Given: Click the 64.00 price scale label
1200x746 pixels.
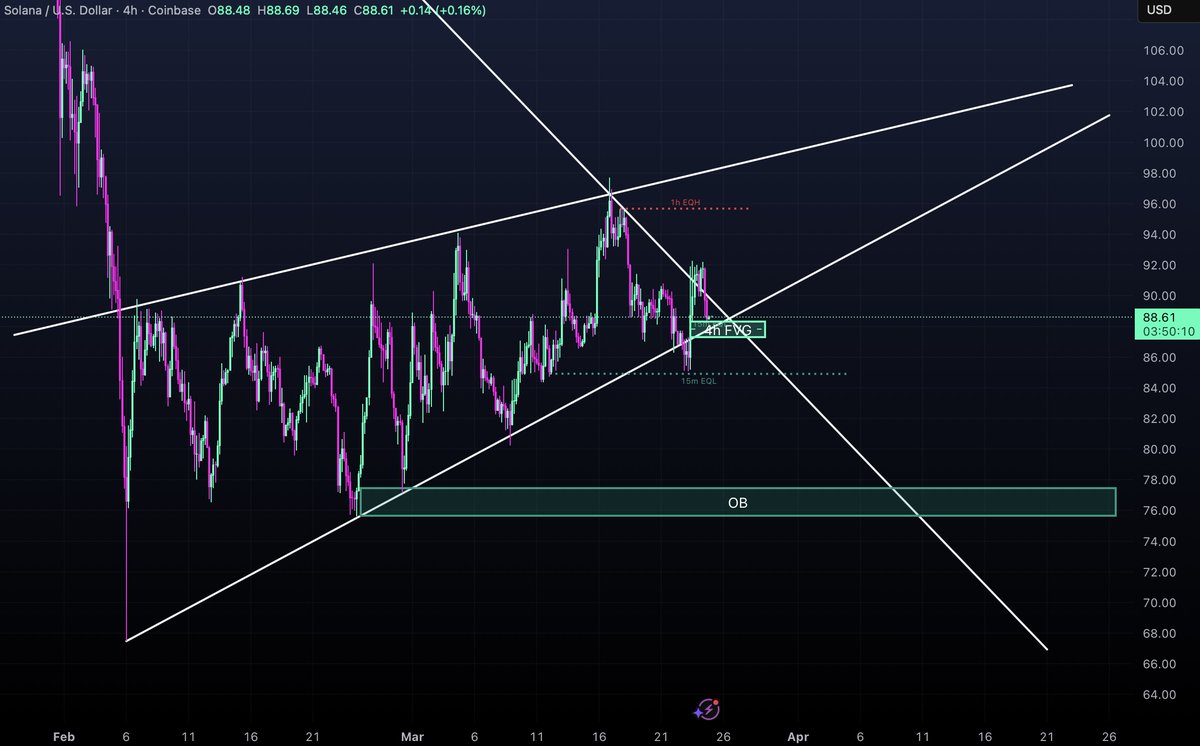Looking at the screenshot, I should pyautogui.click(x=1161, y=695).
